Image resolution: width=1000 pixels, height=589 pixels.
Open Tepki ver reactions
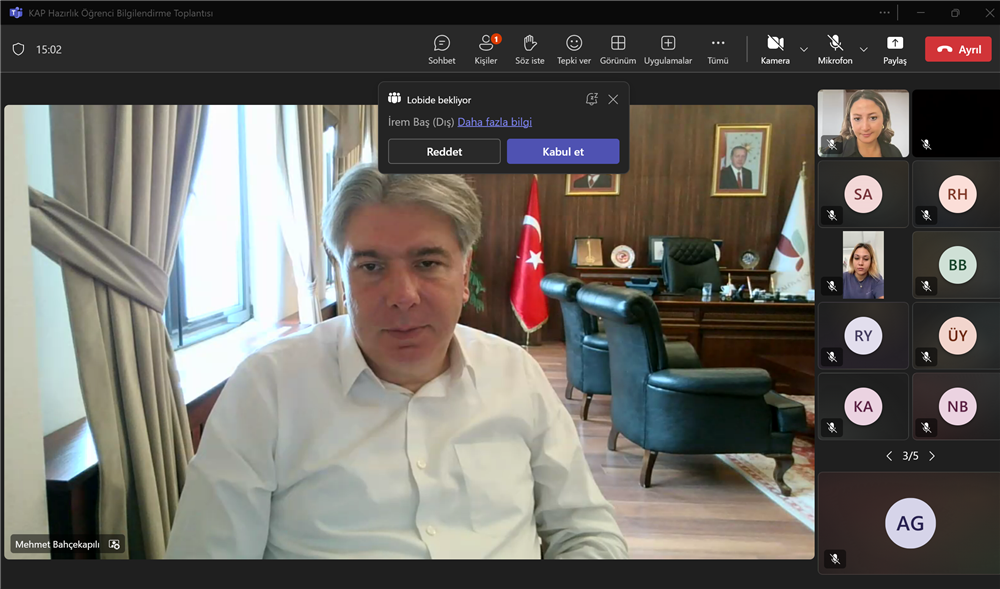[574, 49]
